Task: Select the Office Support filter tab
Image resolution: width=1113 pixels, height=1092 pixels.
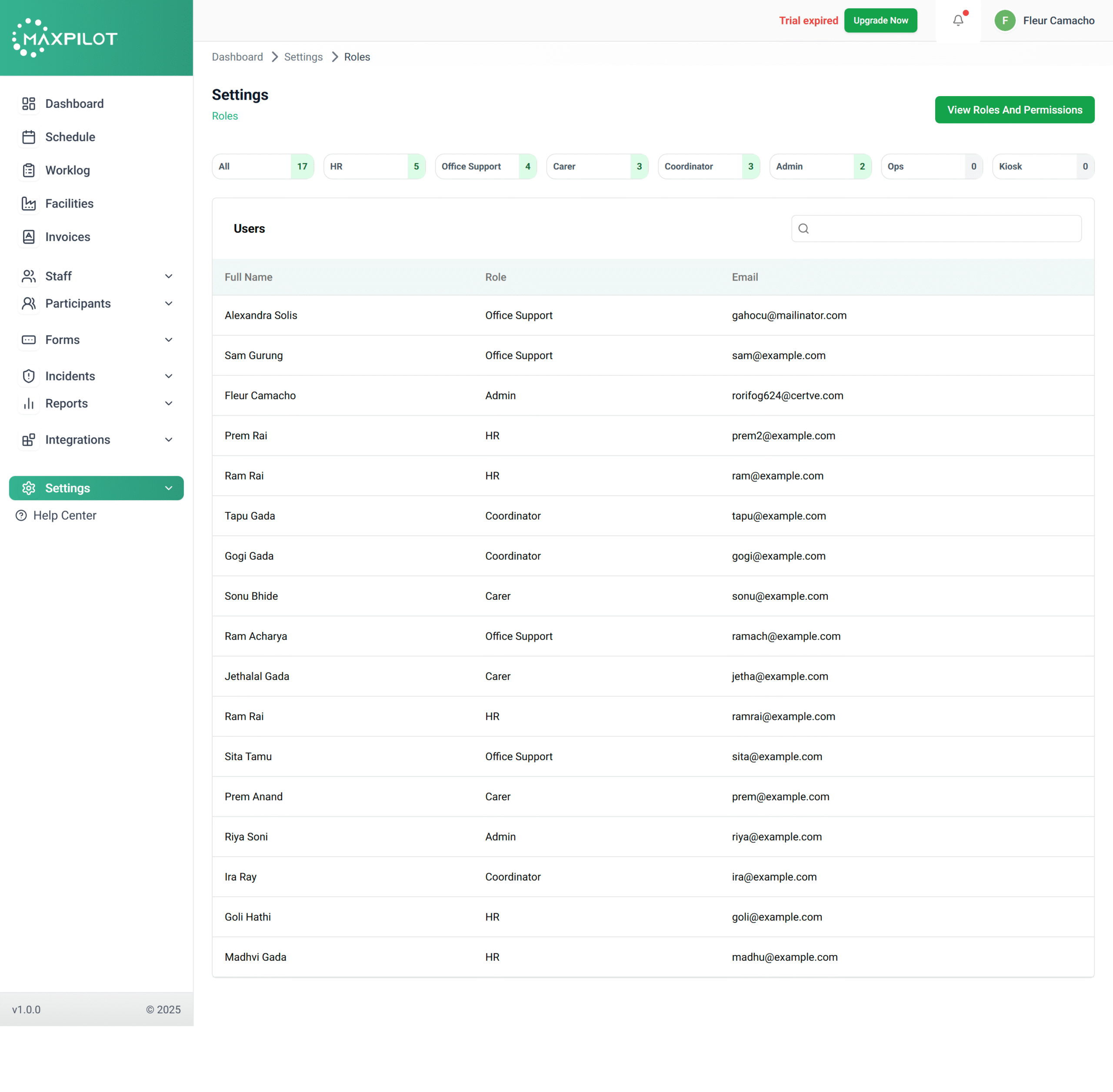Action: pos(485,166)
